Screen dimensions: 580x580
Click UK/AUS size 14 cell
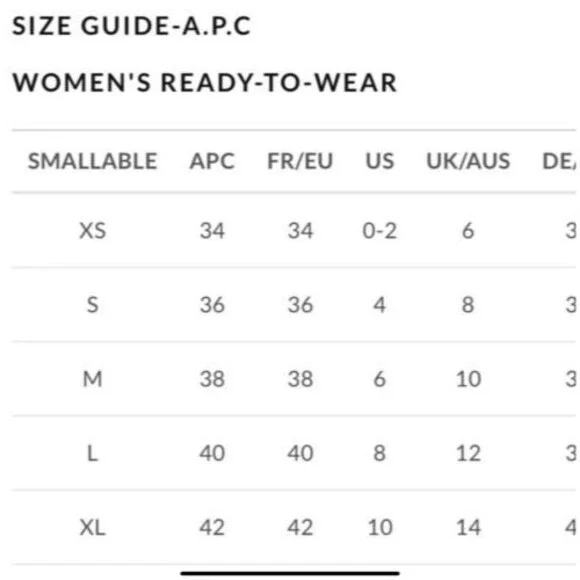coord(468,527)
